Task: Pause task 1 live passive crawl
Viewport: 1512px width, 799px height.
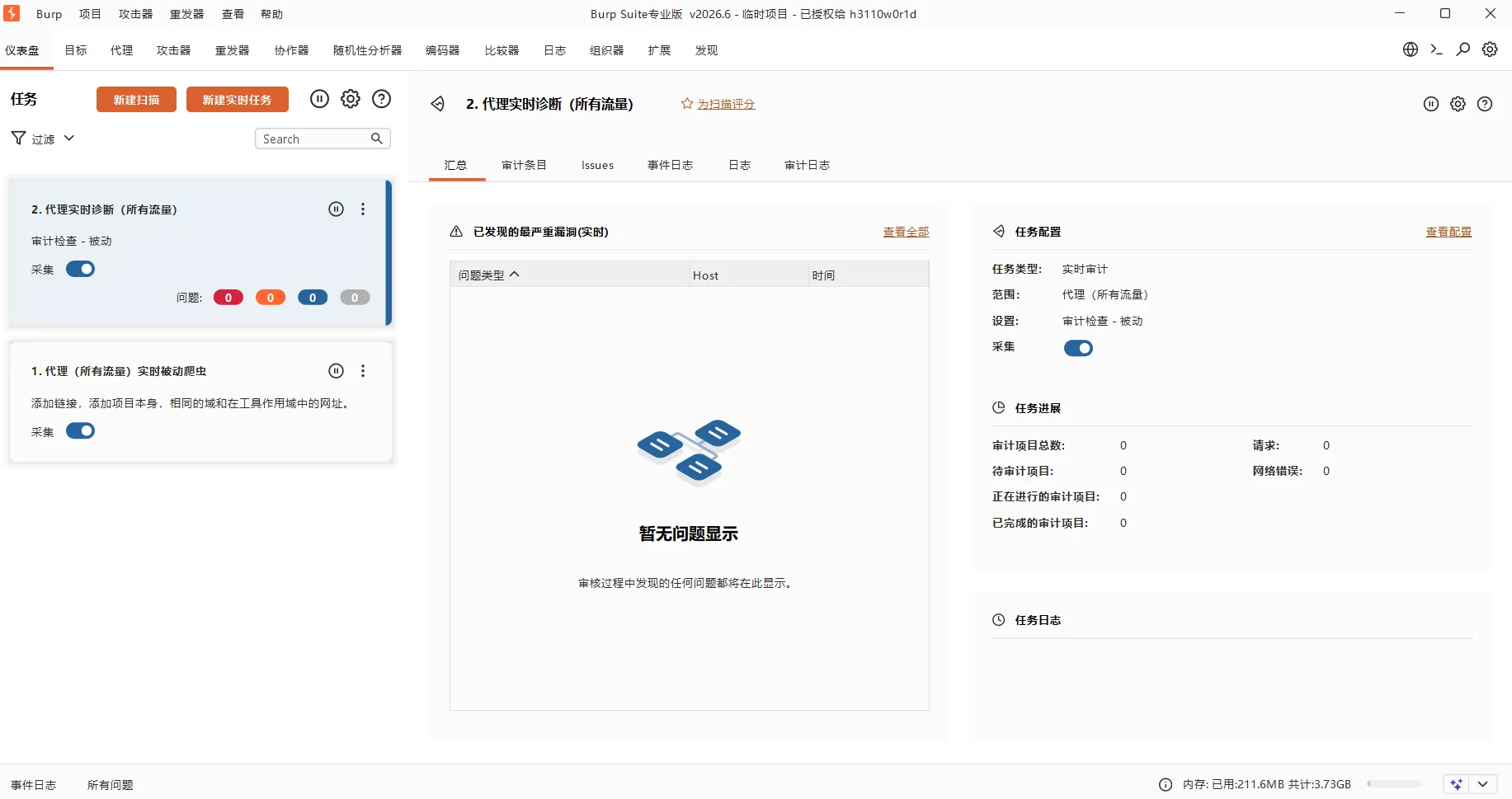Action: pyautogui.click(x=336, y=371)
